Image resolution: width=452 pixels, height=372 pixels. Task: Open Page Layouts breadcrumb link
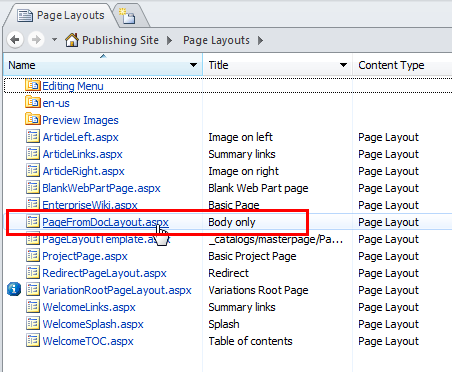coord(216,40)
